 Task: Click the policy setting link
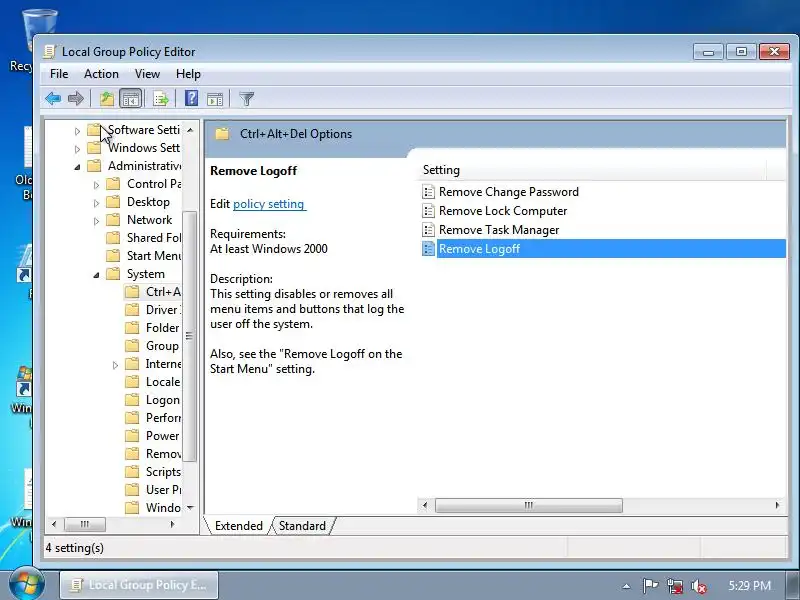point(269,204)
